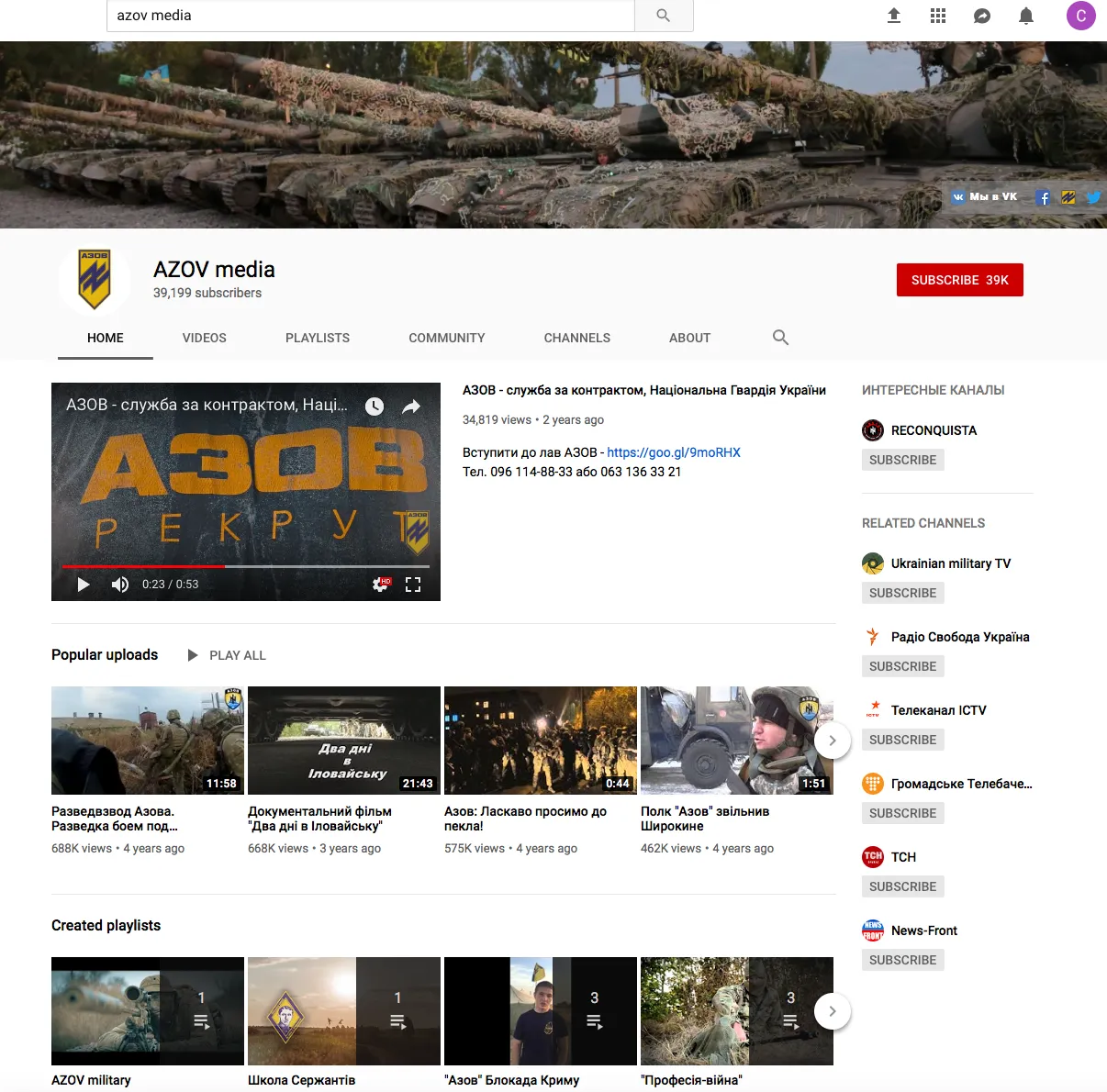Viewport: 1107px width, 1092px height.
Task: Click Watch Later clock on video
Action: (375, 407)
